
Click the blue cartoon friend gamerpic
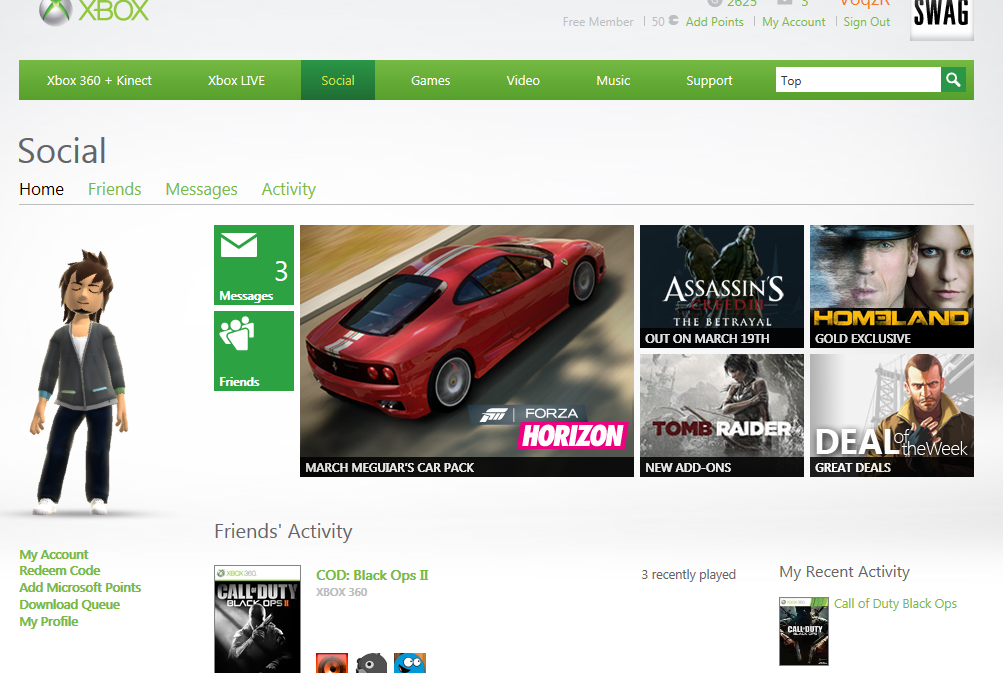point(410,663)
